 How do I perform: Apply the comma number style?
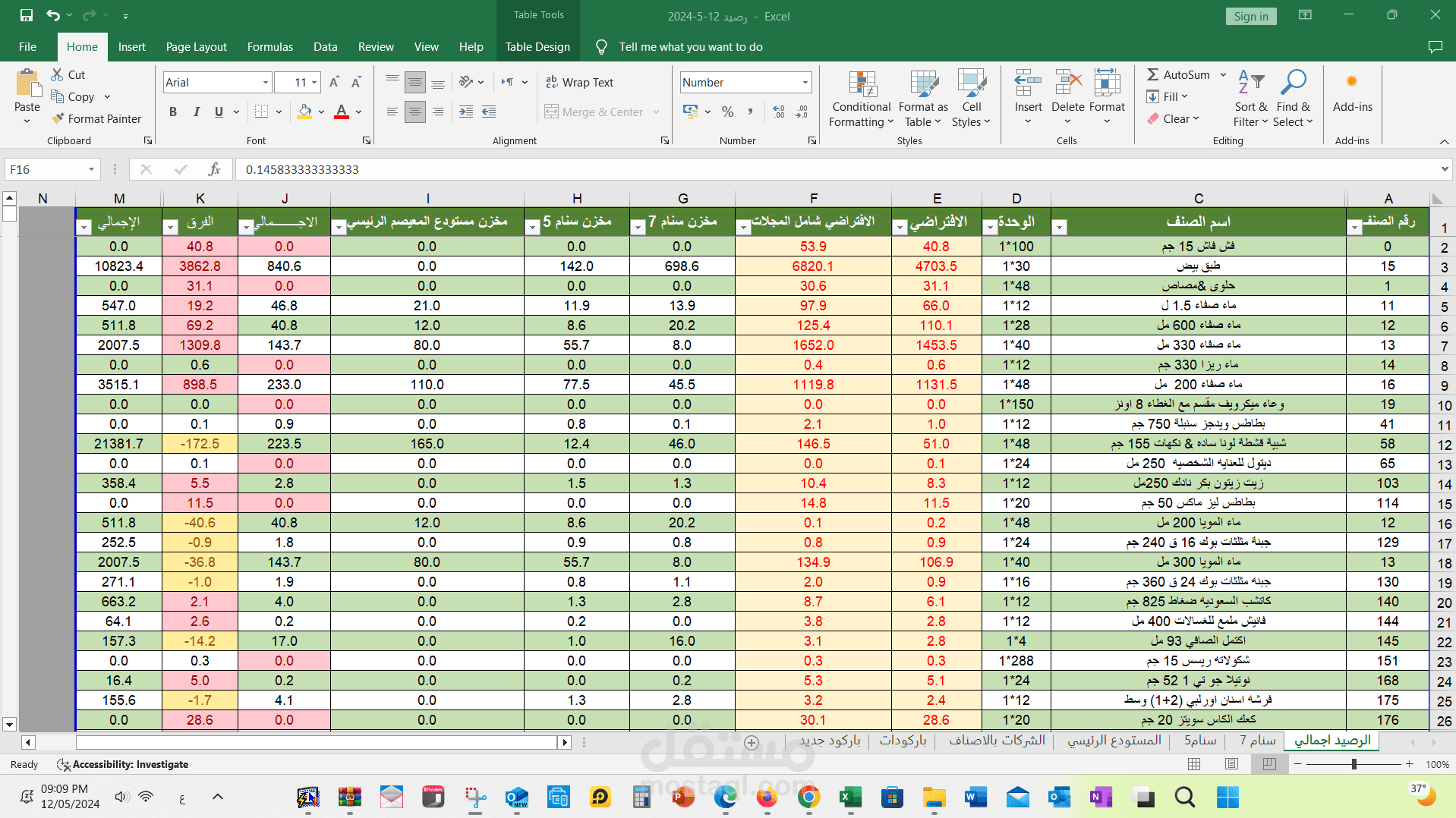pyautogui.click(x=750, y=112)
